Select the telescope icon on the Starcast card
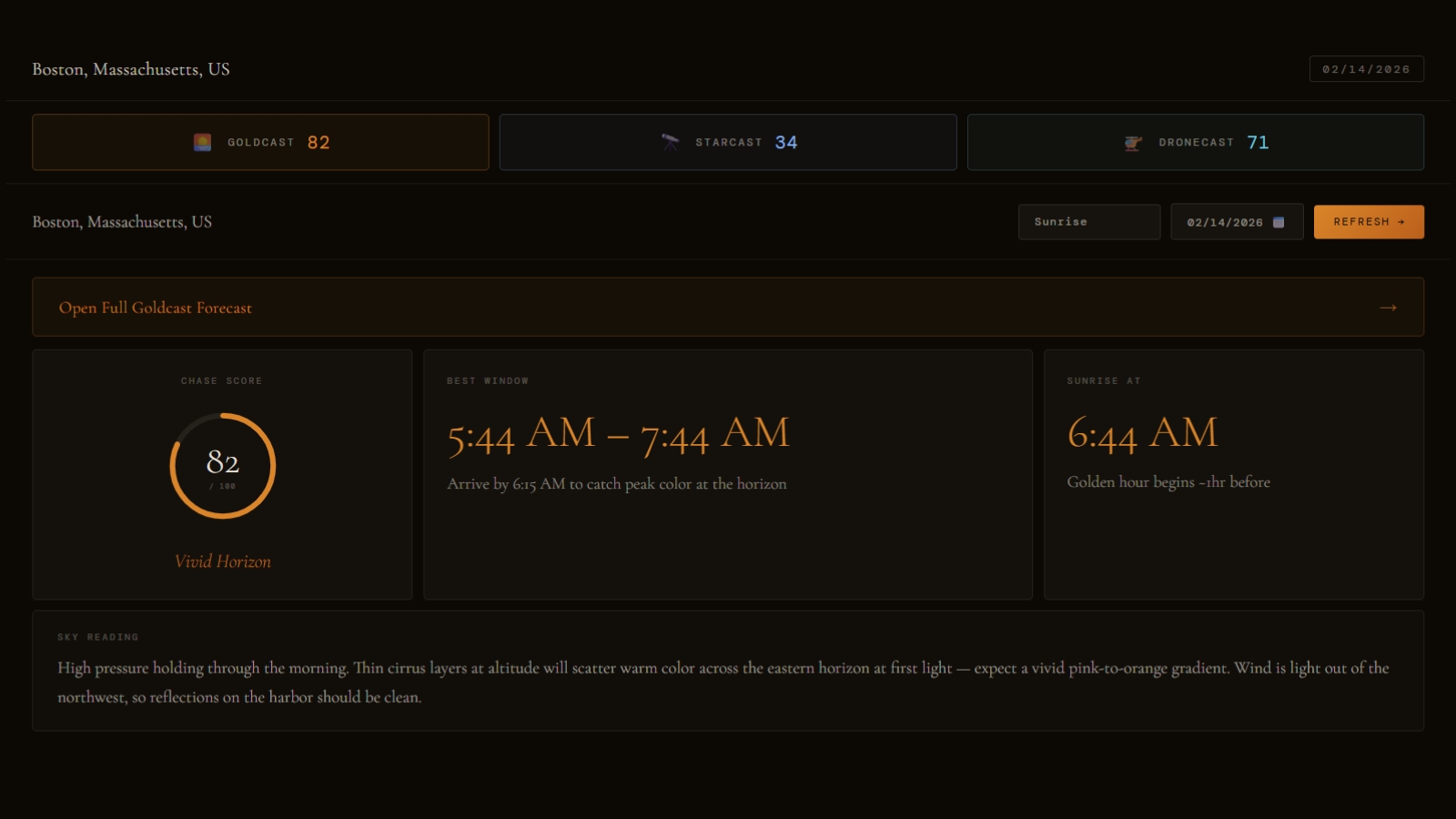Viewport: 1456px width, 819px height. tap(669, 141)
